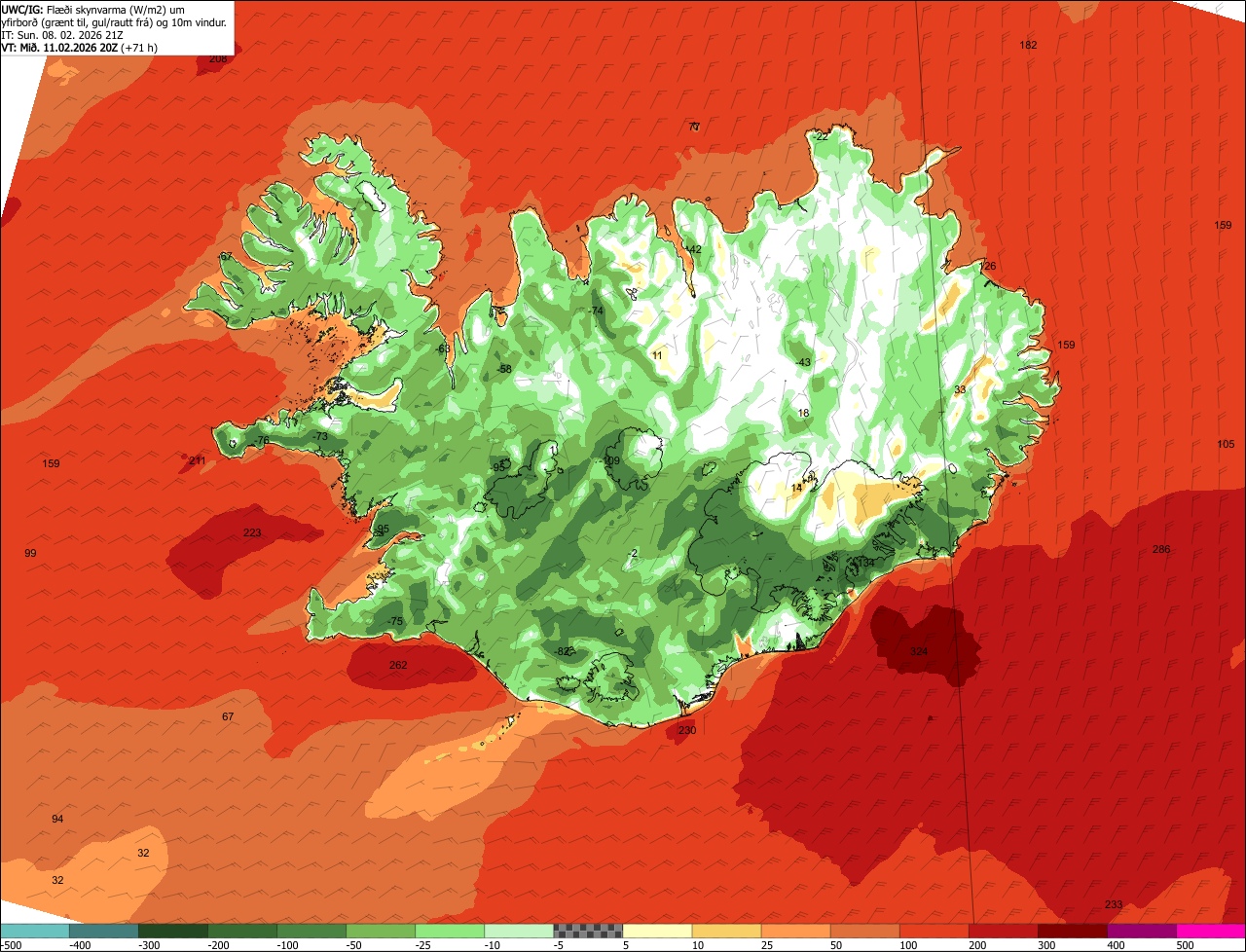
Task: Pick the green legend swatch between -200 and -100
Action: click(242, 931)
